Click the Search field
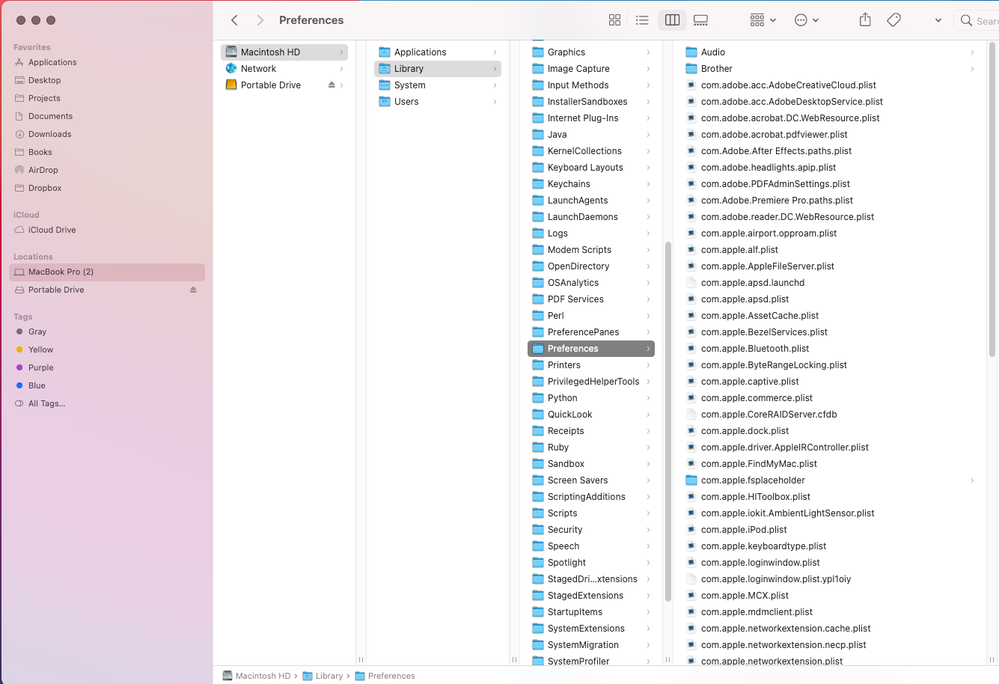This screenshot has width=999, height=684. point(977,20)
